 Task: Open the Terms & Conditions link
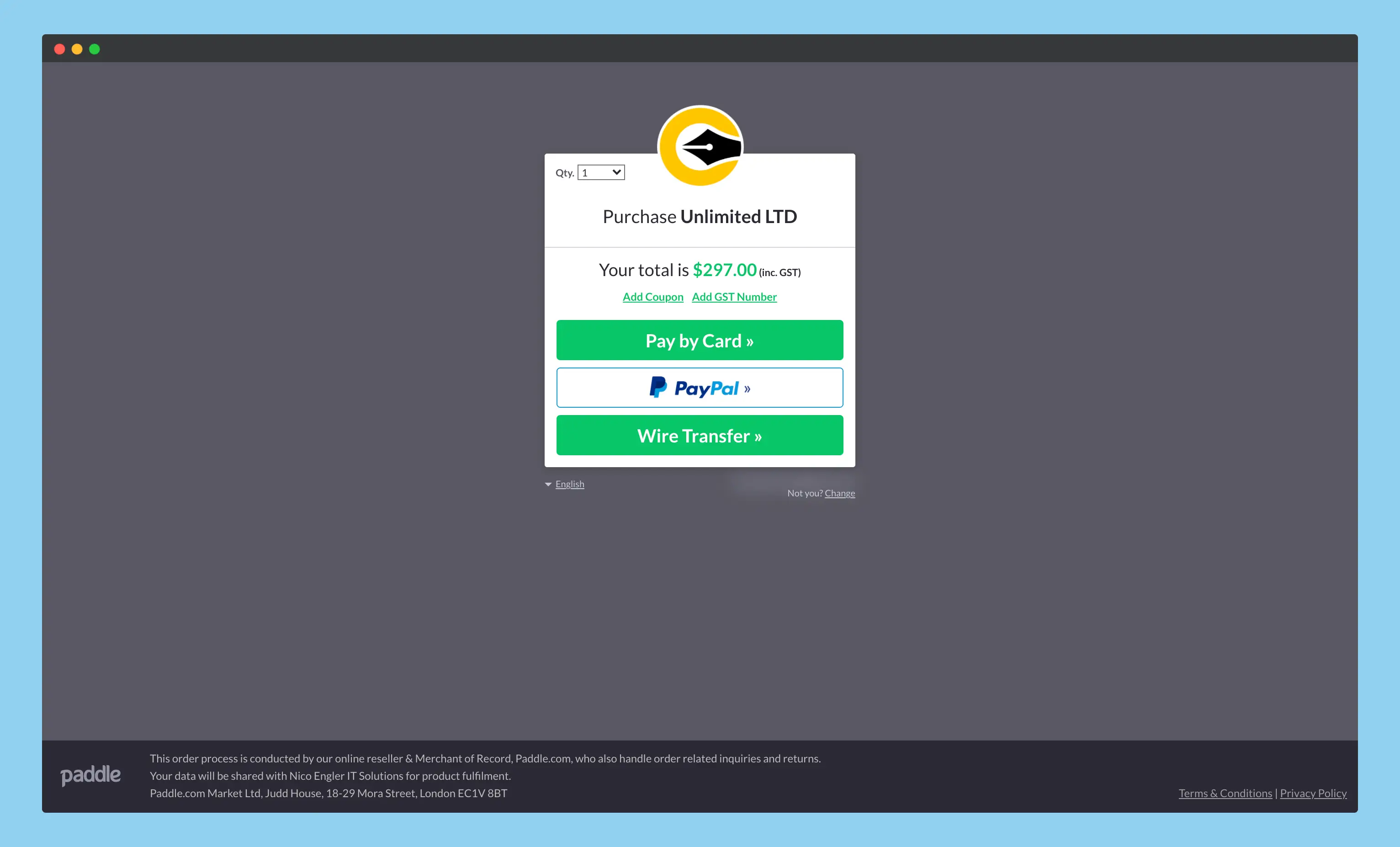point(1225,793)
